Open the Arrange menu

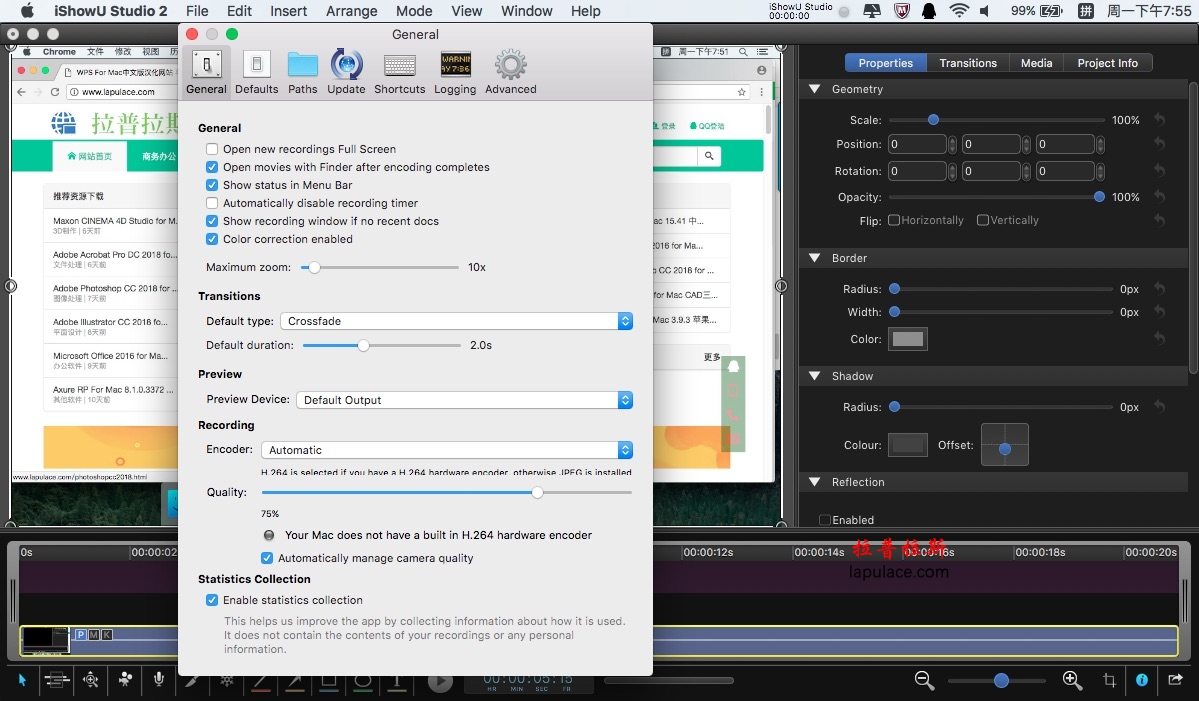tap(352, 11)
